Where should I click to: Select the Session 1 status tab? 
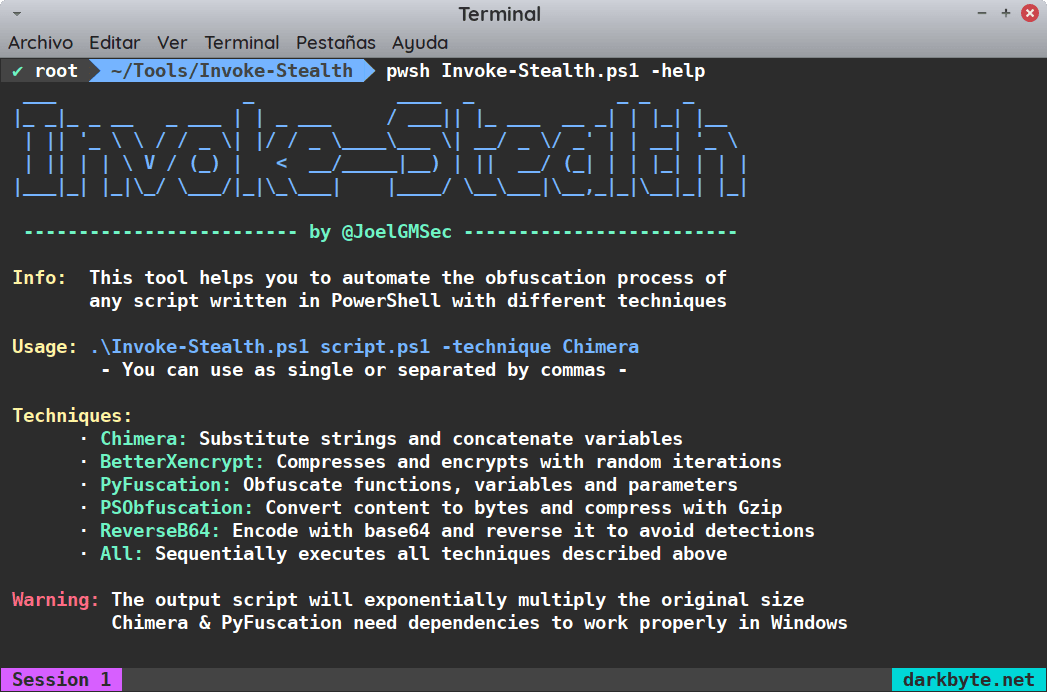pos(61,680)
